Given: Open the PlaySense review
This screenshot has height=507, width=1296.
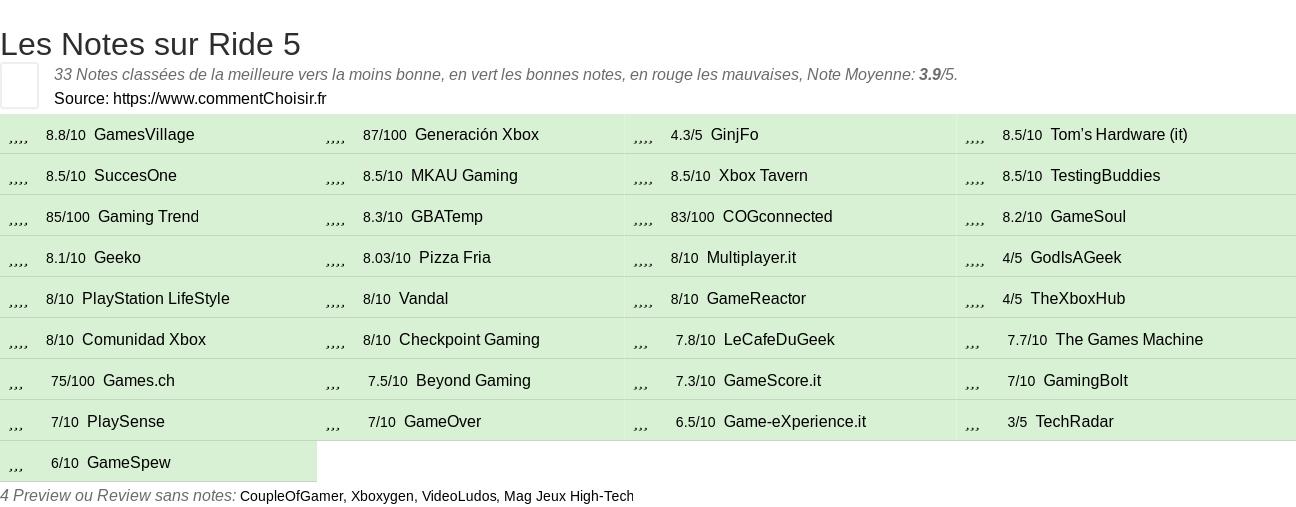Looking at the screenshot, I should click(126, 422).
